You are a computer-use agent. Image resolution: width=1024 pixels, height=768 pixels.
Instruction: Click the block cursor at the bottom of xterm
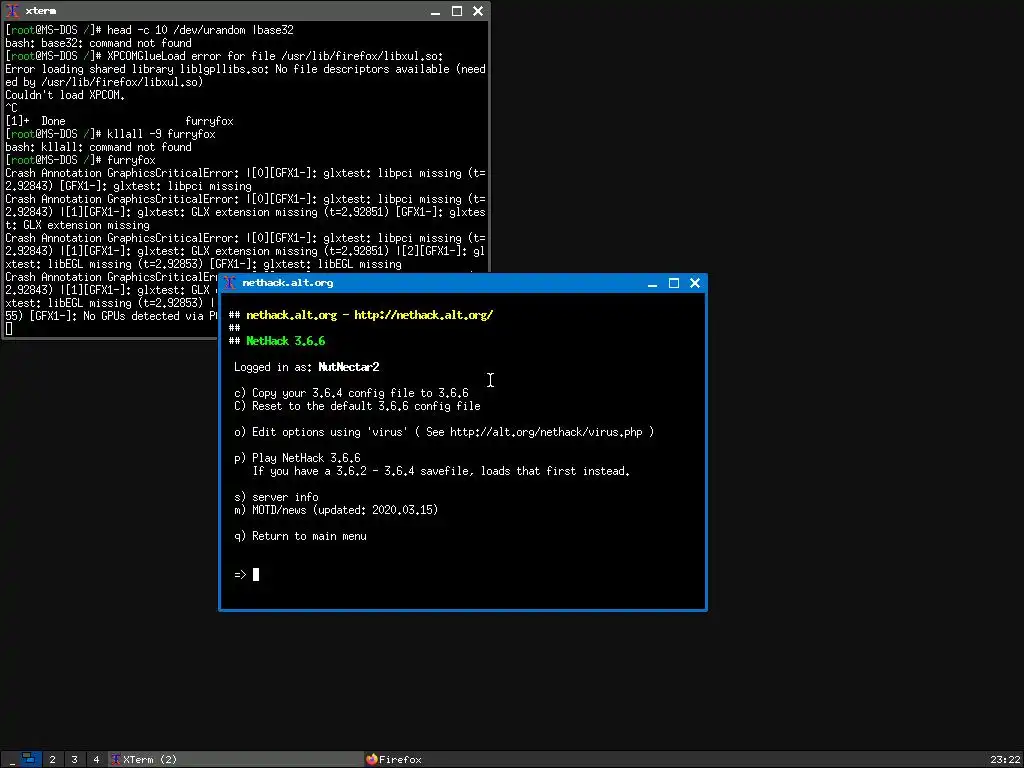8,328
